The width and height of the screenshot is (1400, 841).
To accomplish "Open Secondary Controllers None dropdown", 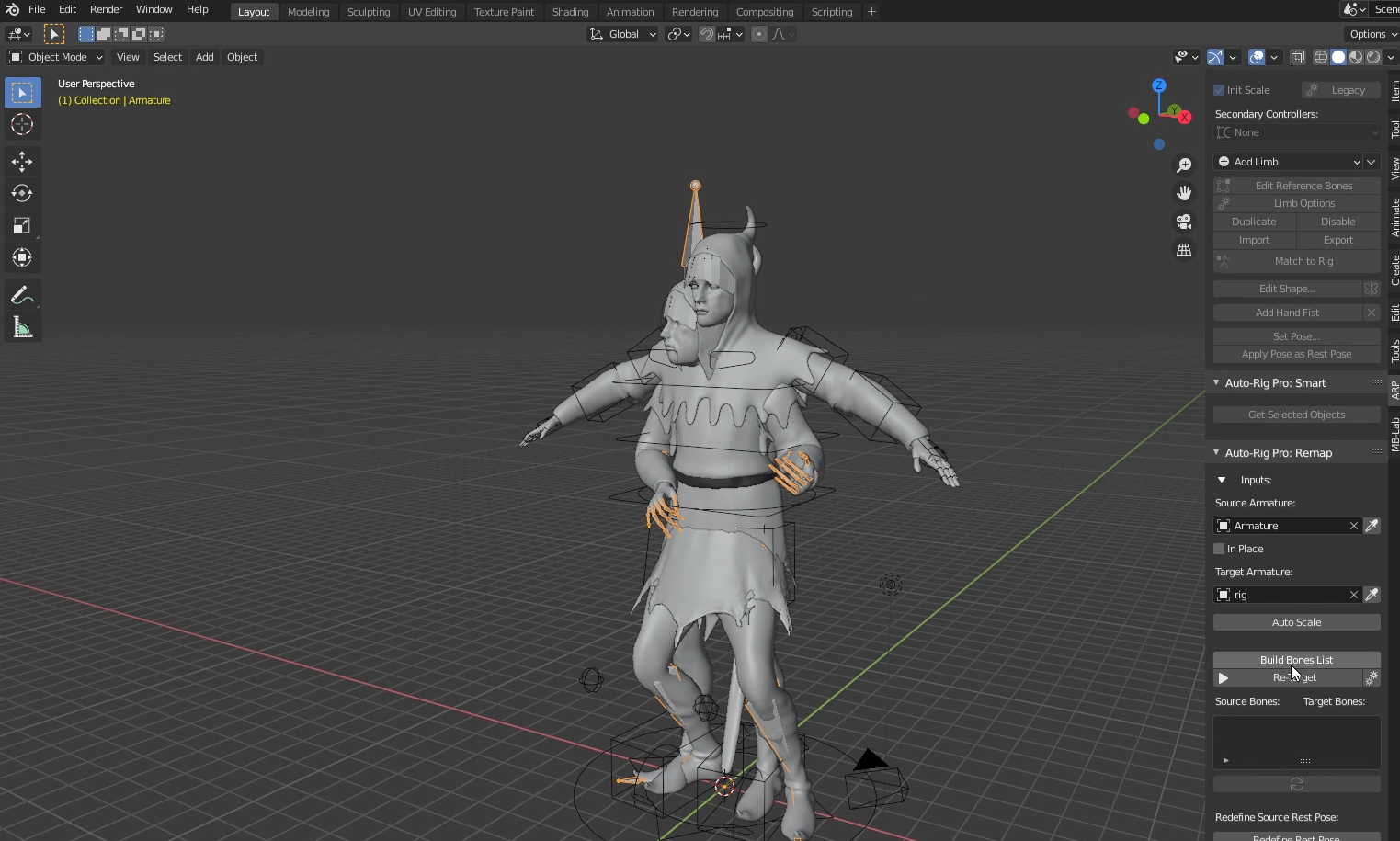I will coord(1297,132).
